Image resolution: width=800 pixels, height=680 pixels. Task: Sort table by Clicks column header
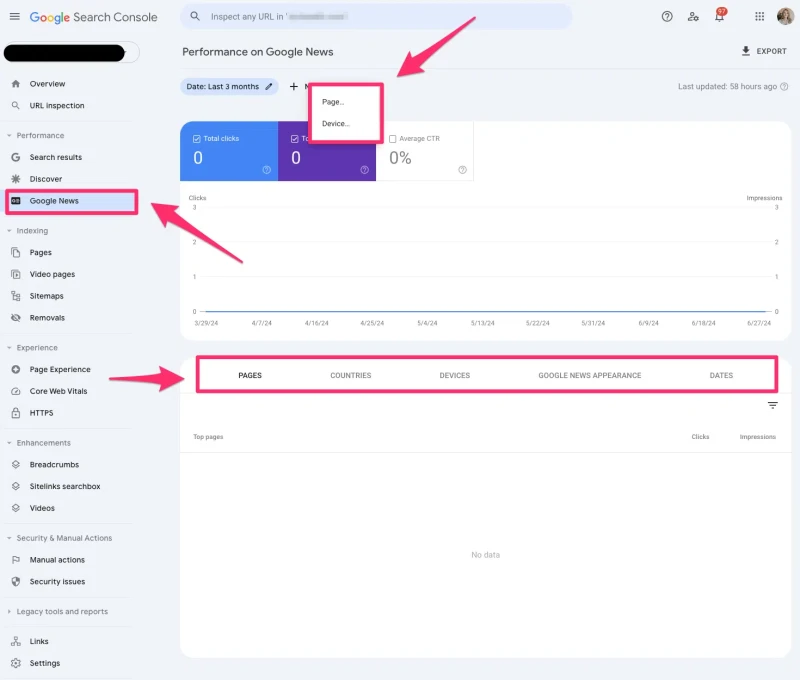(700, 437)
